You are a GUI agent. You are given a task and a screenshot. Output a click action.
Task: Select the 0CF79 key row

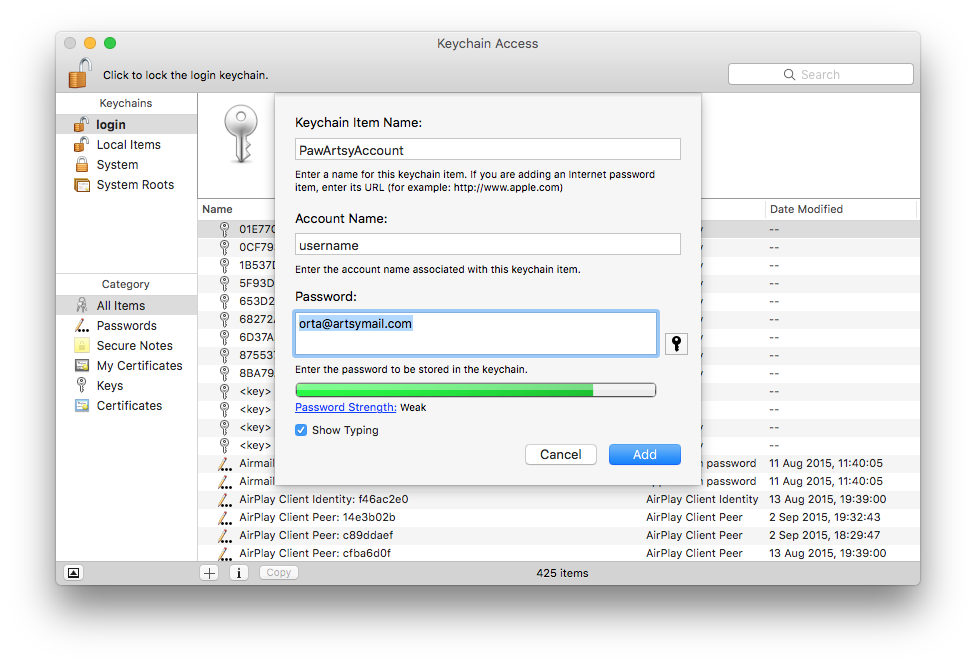tap(237, 247)
